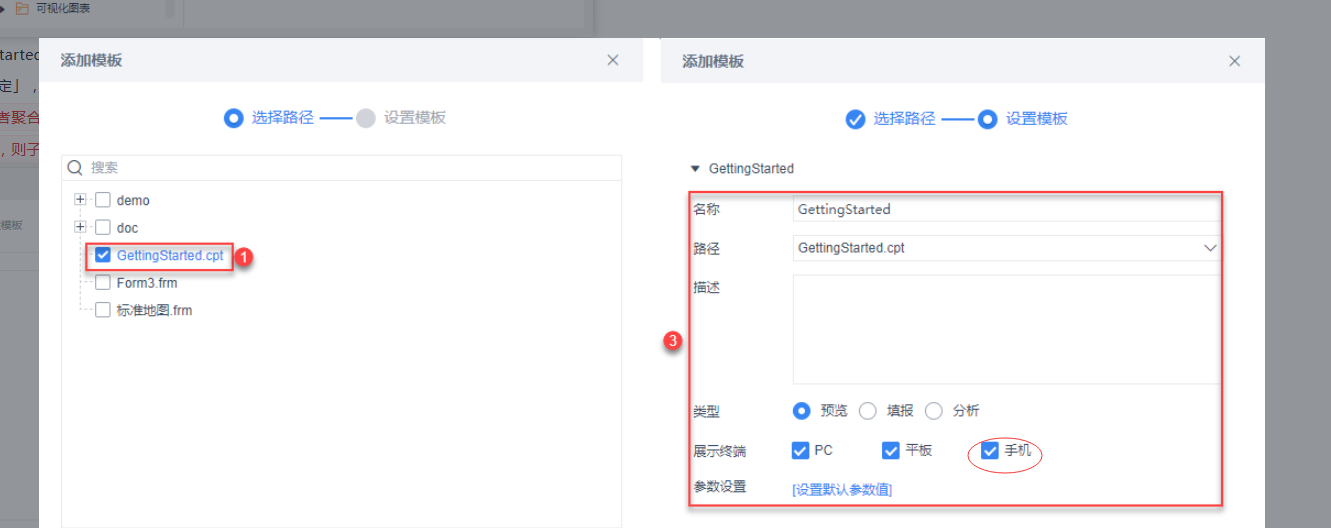Close the right 添加模板 dialog
Viewport: 1331px width, 528px height.
1234,61
